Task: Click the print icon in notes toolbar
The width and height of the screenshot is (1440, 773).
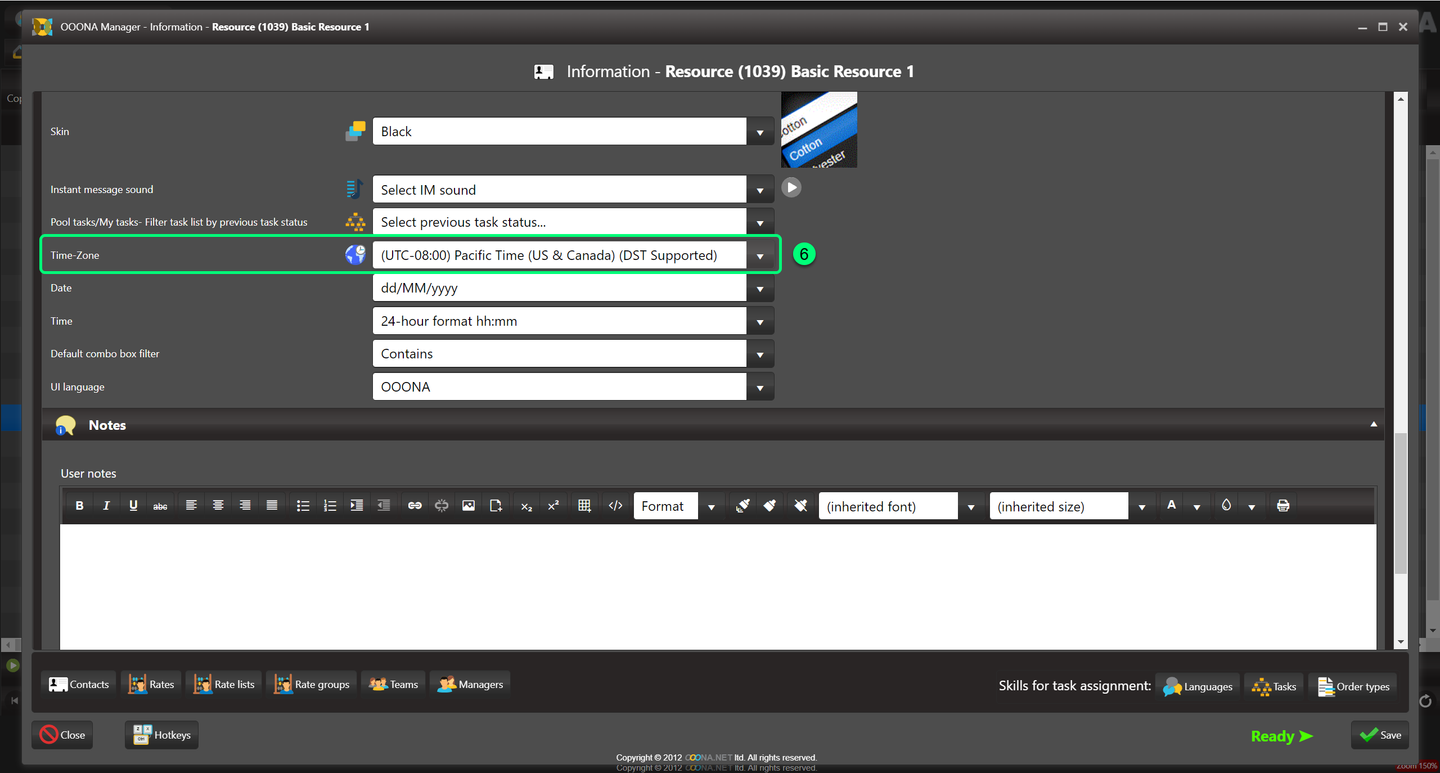Action: [1283, 506]
